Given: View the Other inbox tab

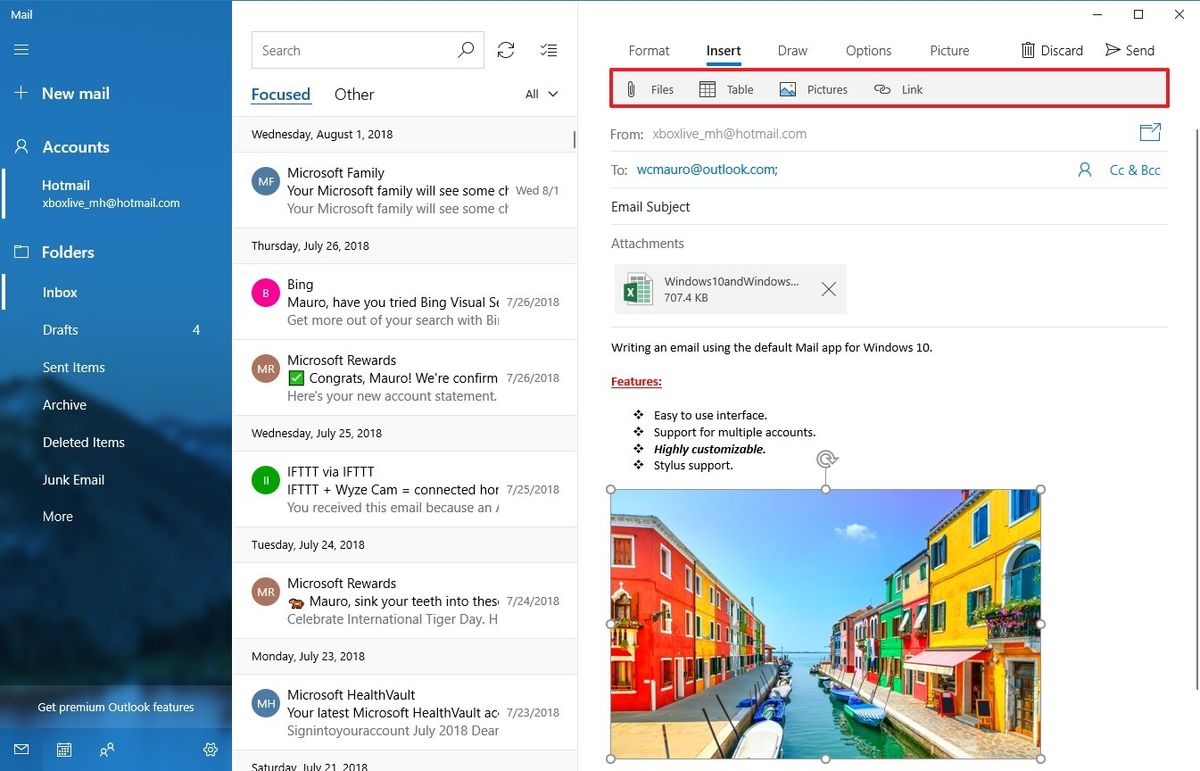Looking at the screenshot, I should tap(354, 94).
